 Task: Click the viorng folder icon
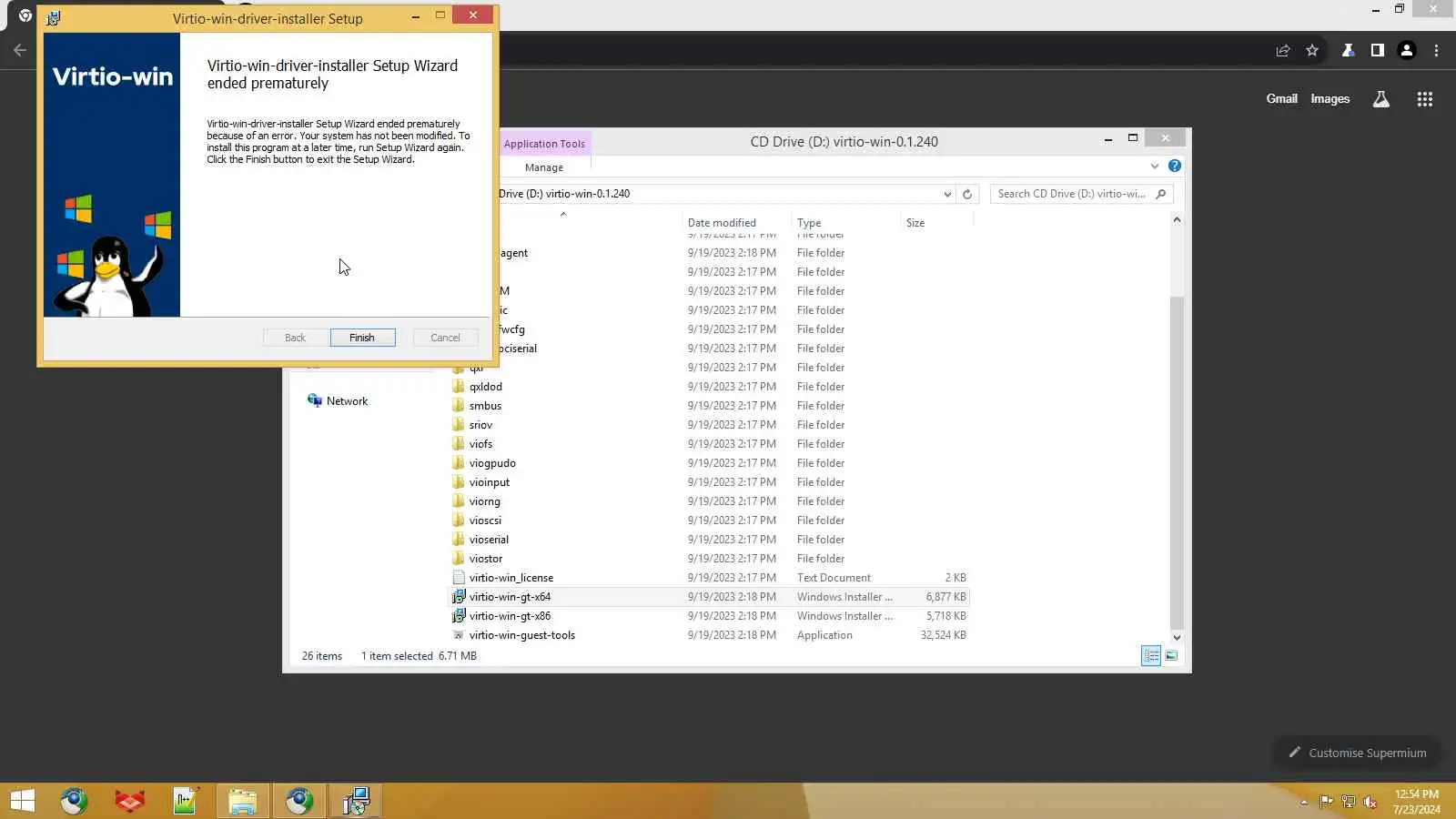coord(459,501)
